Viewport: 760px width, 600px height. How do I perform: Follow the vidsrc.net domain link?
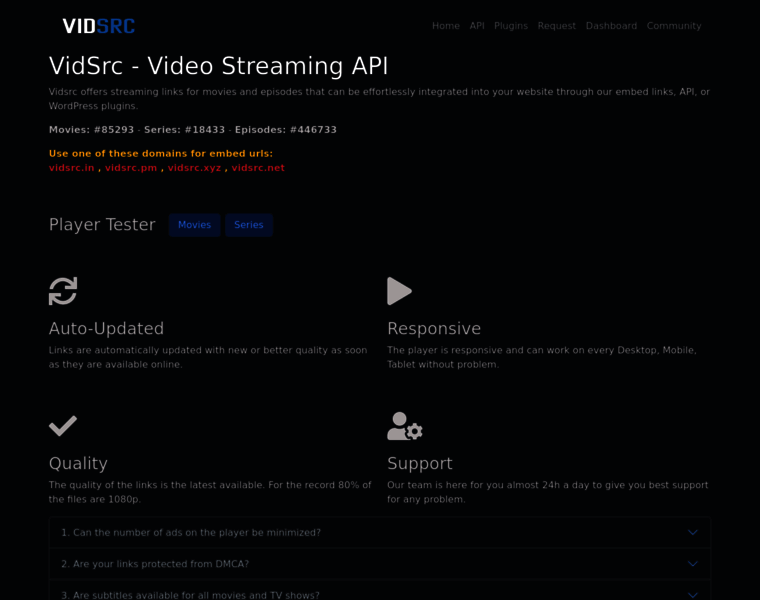click(x=258, y=168)
